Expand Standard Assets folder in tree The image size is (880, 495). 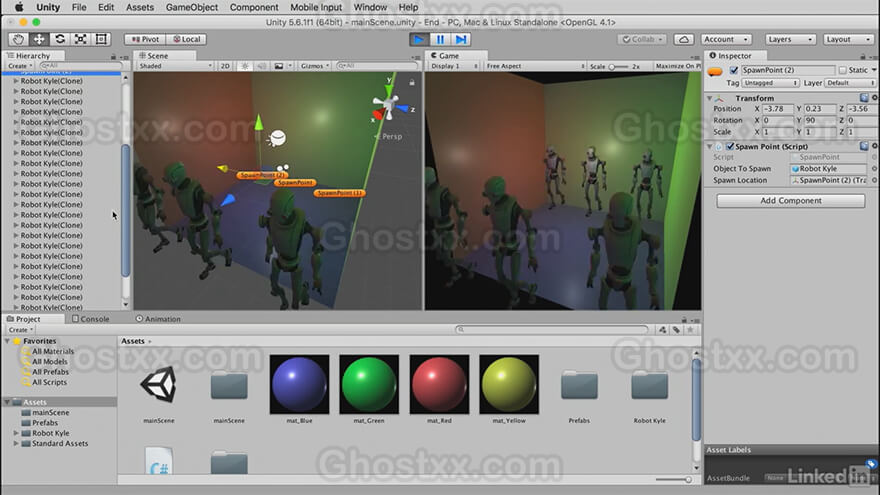tap(16, 443)
